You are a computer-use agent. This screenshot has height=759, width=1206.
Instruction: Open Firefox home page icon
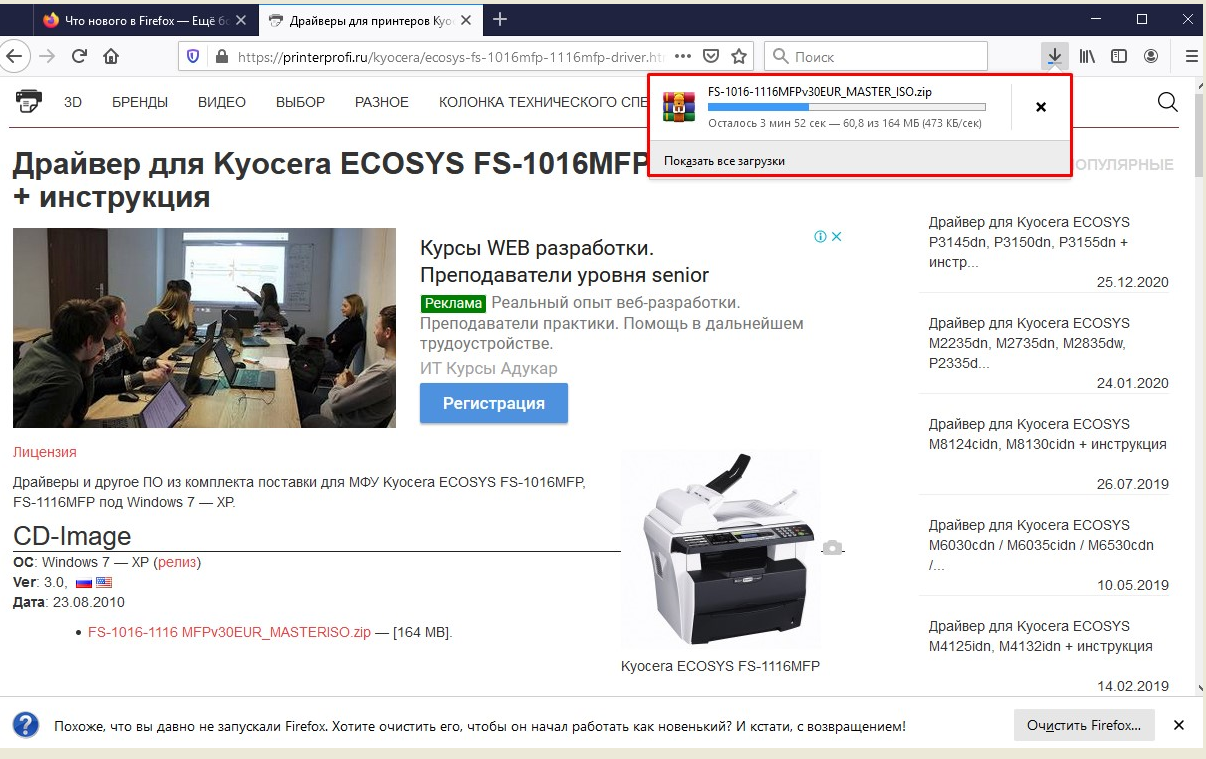(x=111, y=57)
